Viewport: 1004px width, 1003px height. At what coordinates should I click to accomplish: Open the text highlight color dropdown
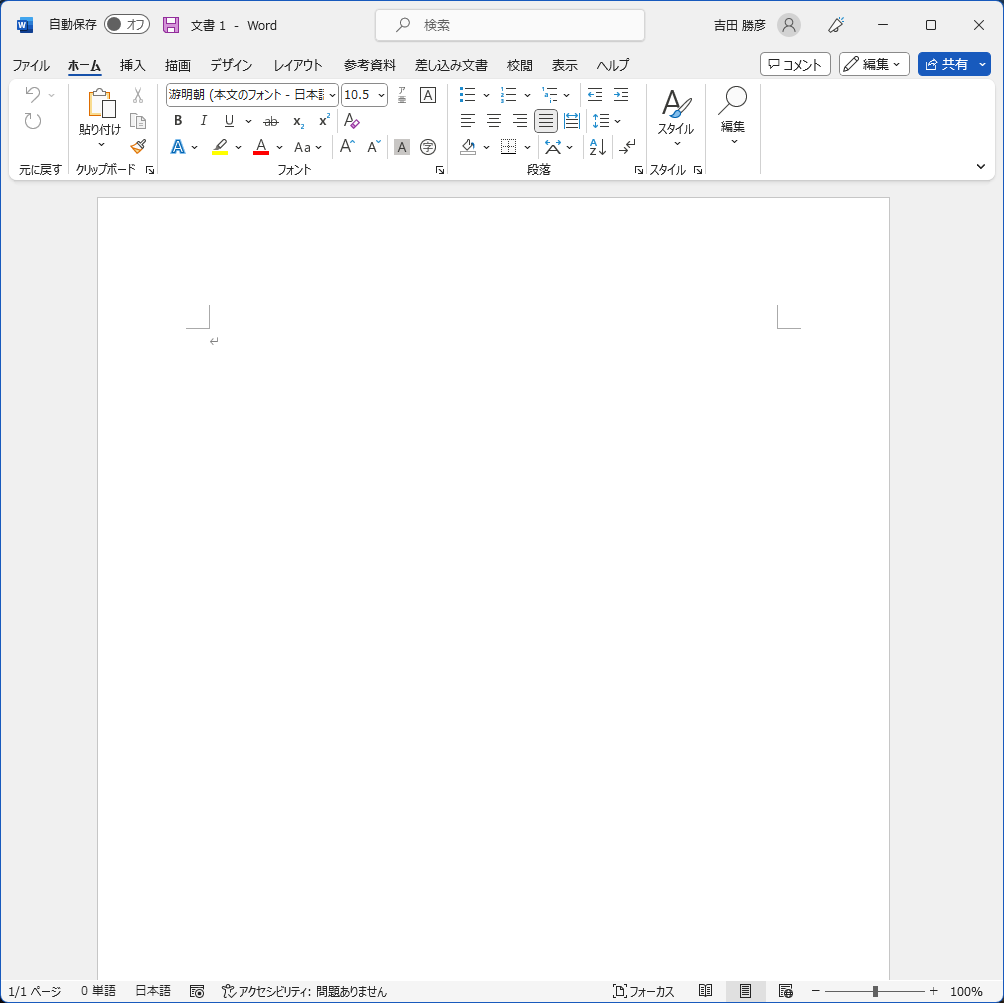238,146
